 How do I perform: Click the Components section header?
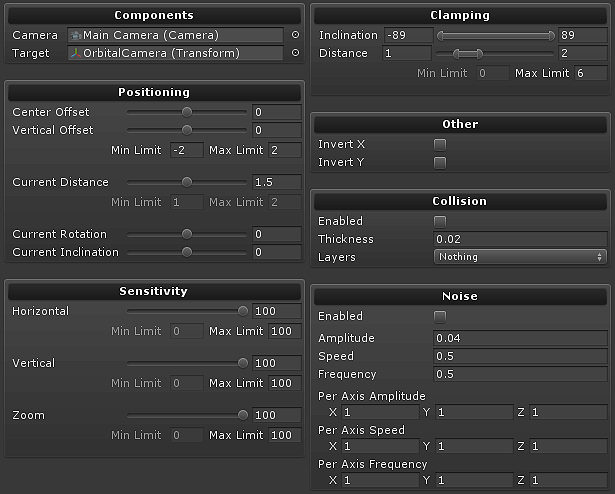(154, 15)
